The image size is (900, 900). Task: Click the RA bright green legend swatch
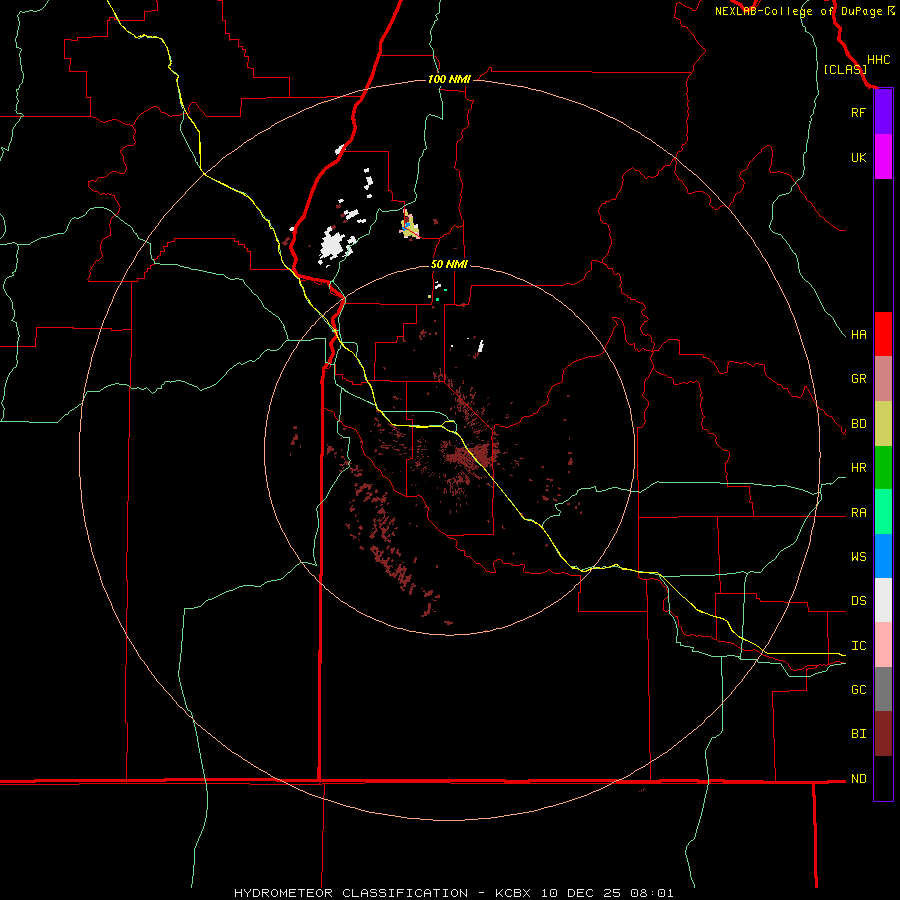(x=883, y=512)
